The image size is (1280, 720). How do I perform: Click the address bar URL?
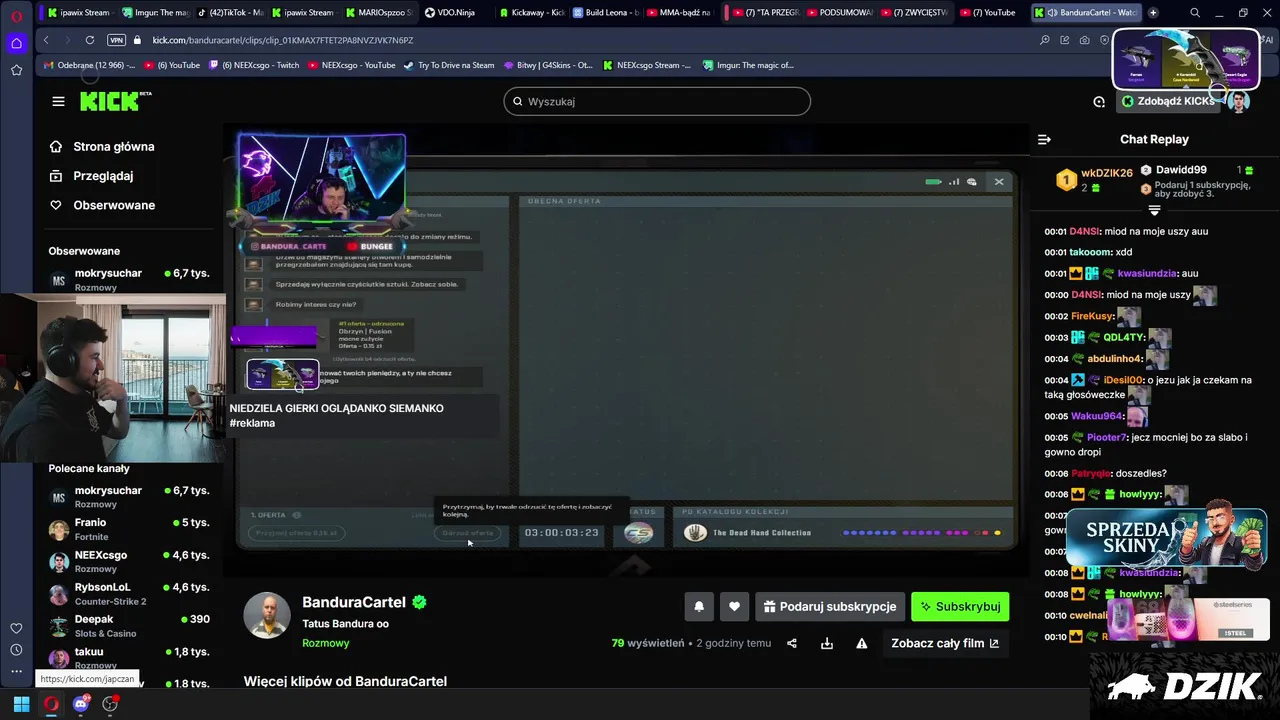283,40
